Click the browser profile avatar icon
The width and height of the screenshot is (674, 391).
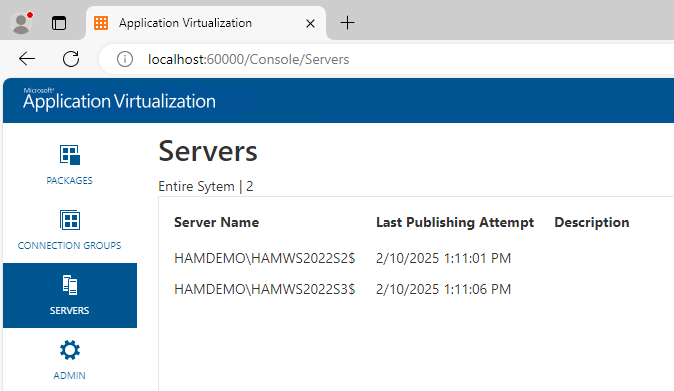(21, 23)
